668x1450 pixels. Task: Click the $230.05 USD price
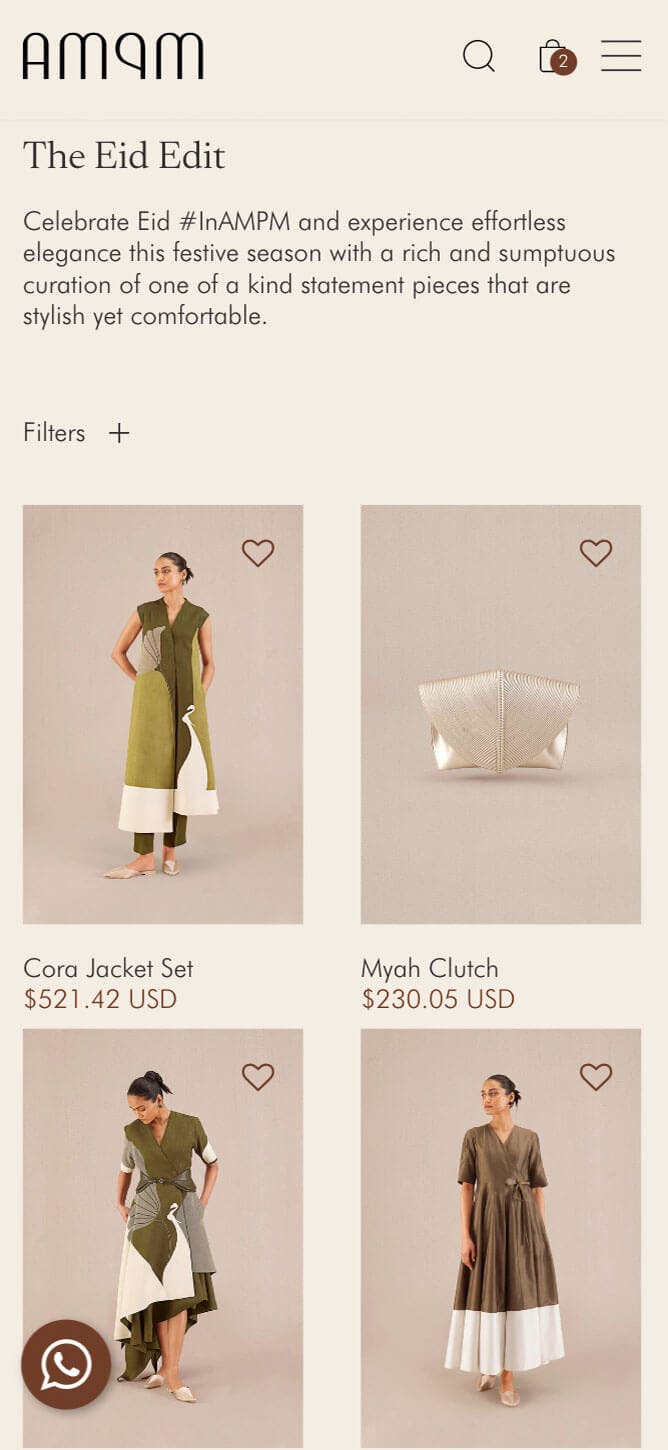click(x=438, y=999)
